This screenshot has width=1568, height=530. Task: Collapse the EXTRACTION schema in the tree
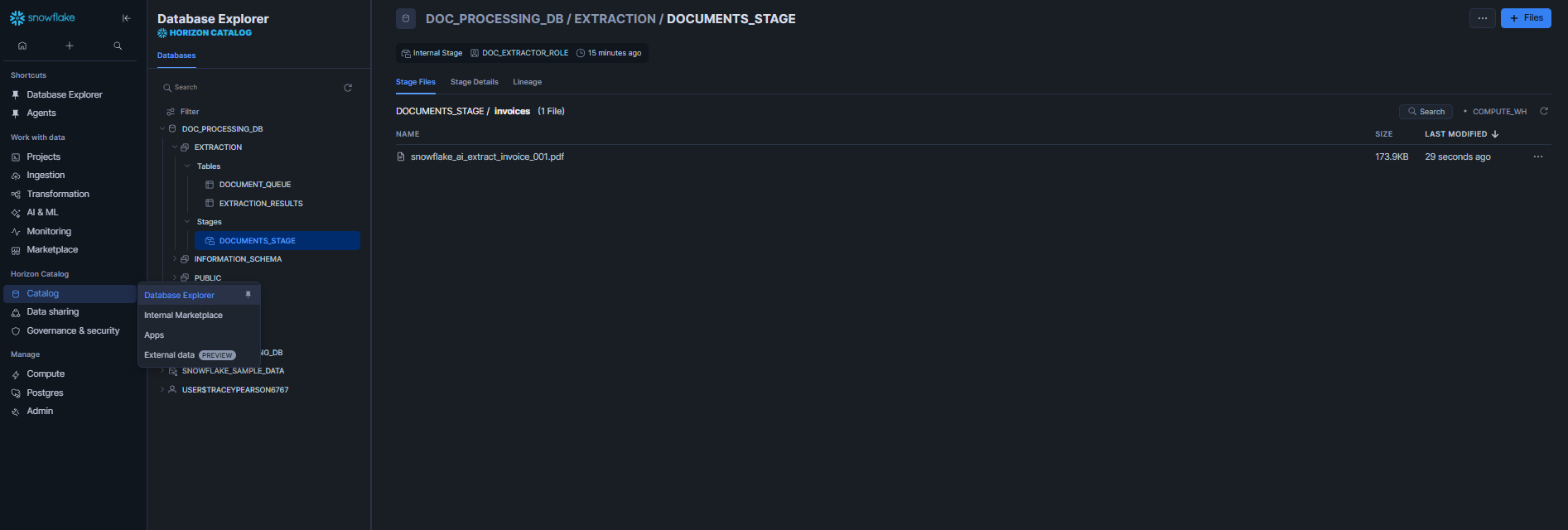174,147
